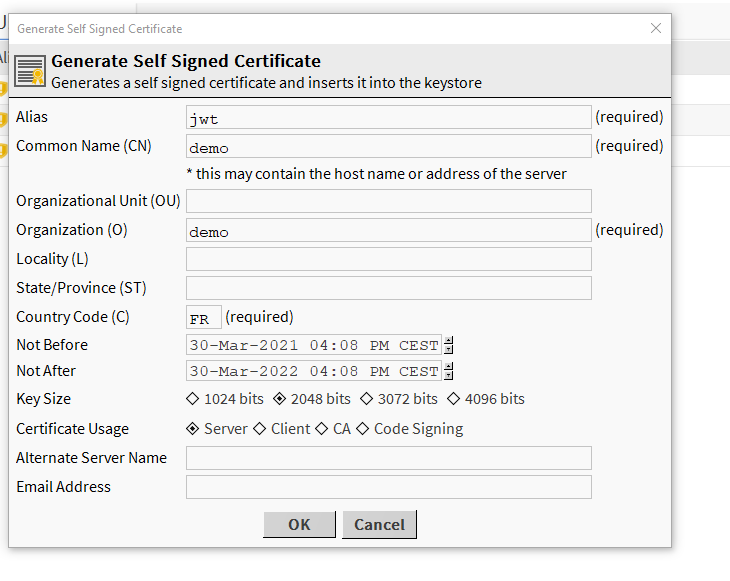
Task: Pick CA as certificate usage
Action: 322,429
